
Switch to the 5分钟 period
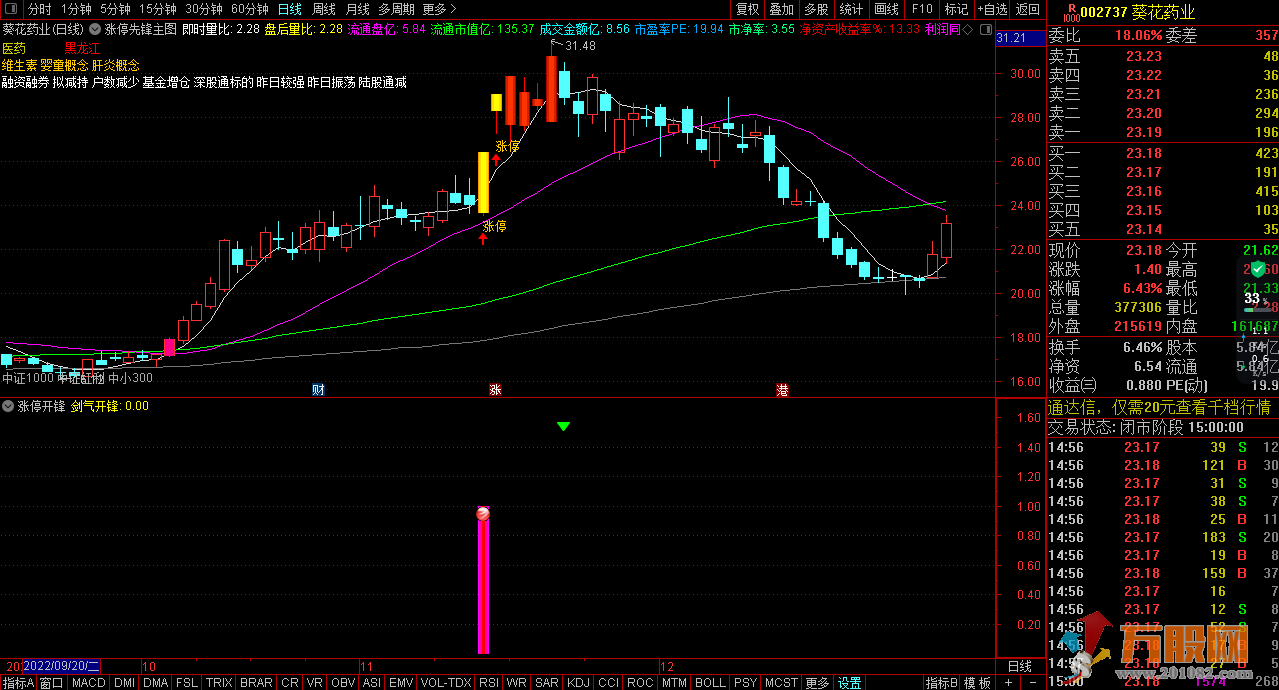point(115,9)
